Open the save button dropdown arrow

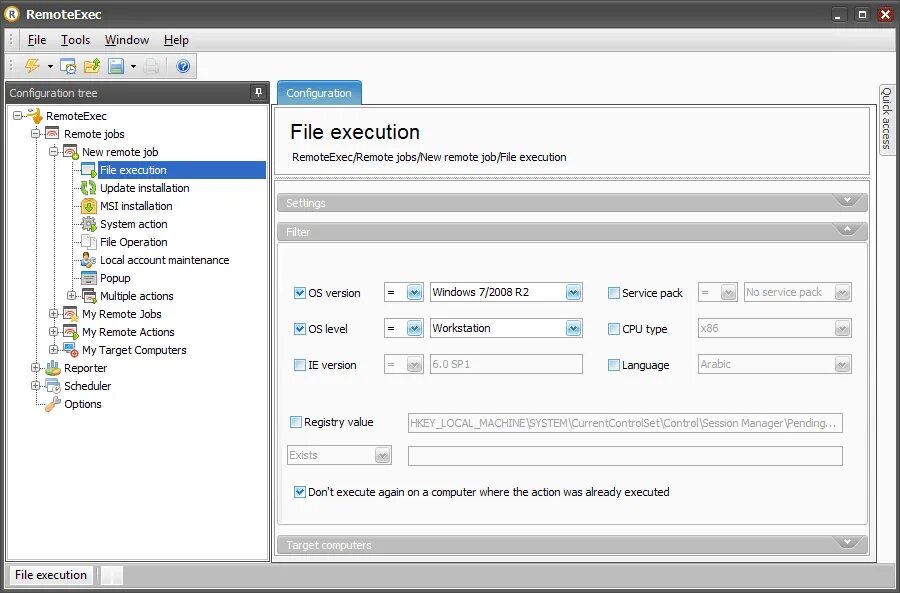(133, 67)
